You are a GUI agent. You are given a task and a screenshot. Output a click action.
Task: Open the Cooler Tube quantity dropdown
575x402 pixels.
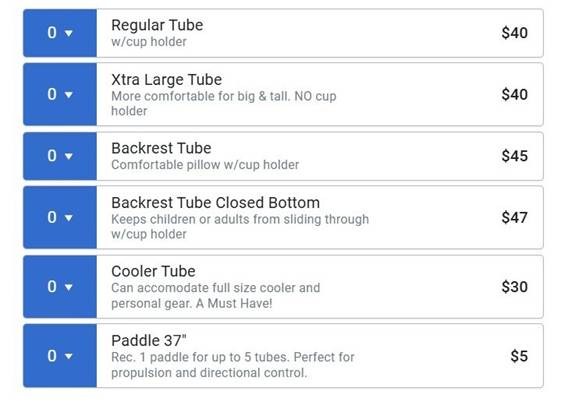click(60, 286)
